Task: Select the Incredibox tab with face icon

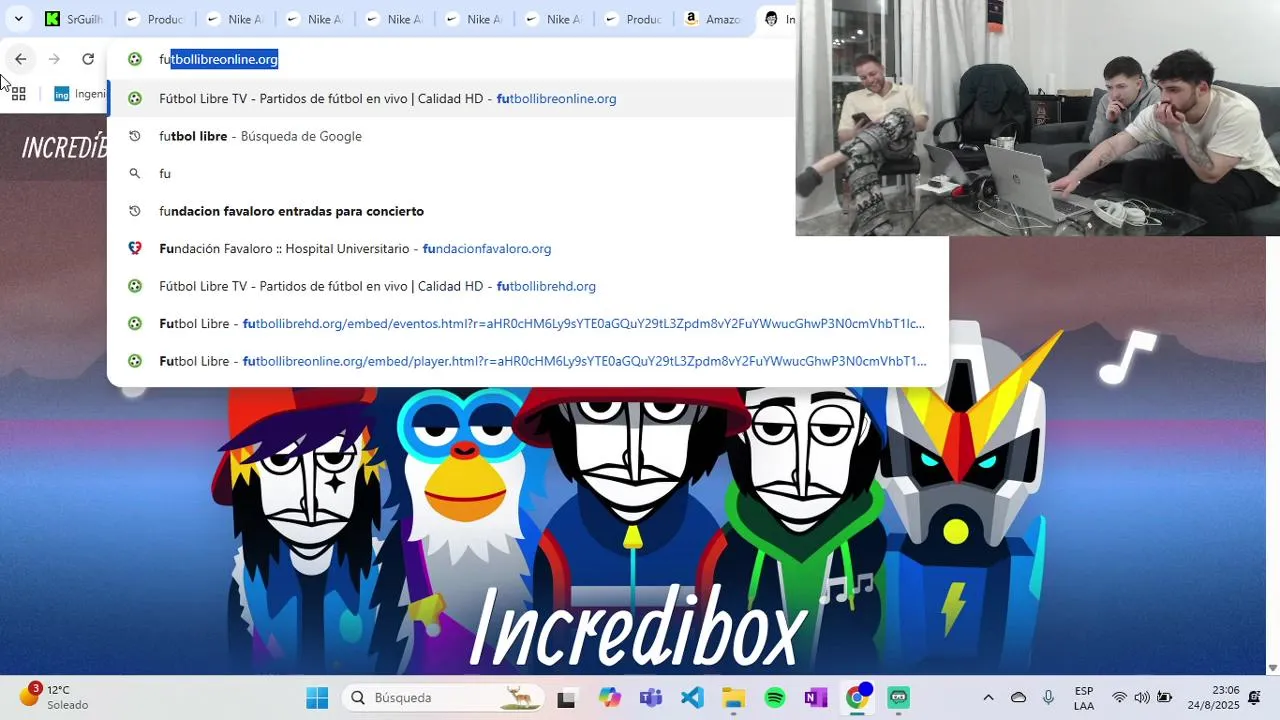Action: click(x=779, y=19)
